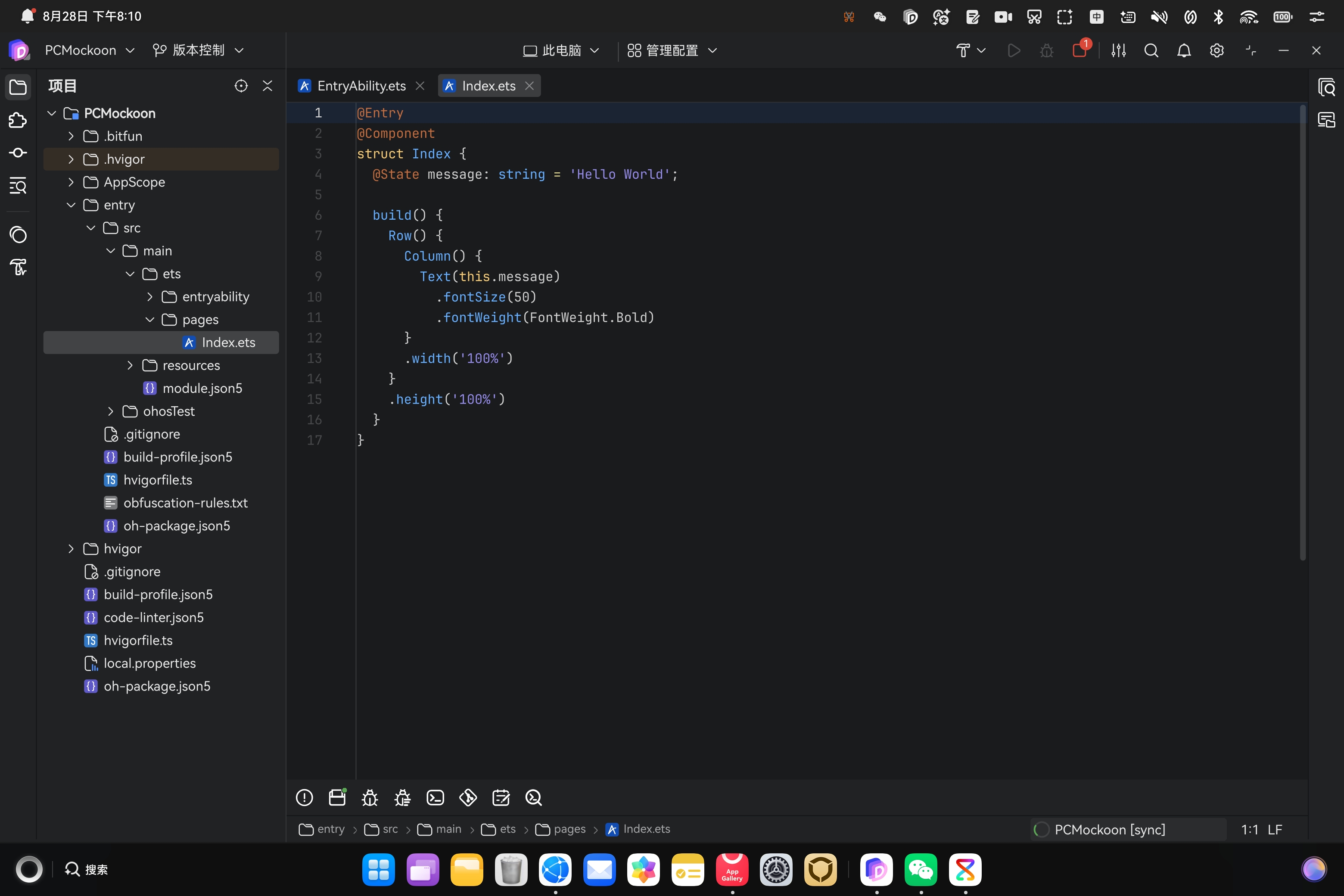Screen dimensions: 1344x896
Task: Open the sliders configuration icon
Action: pos(1118,50)
